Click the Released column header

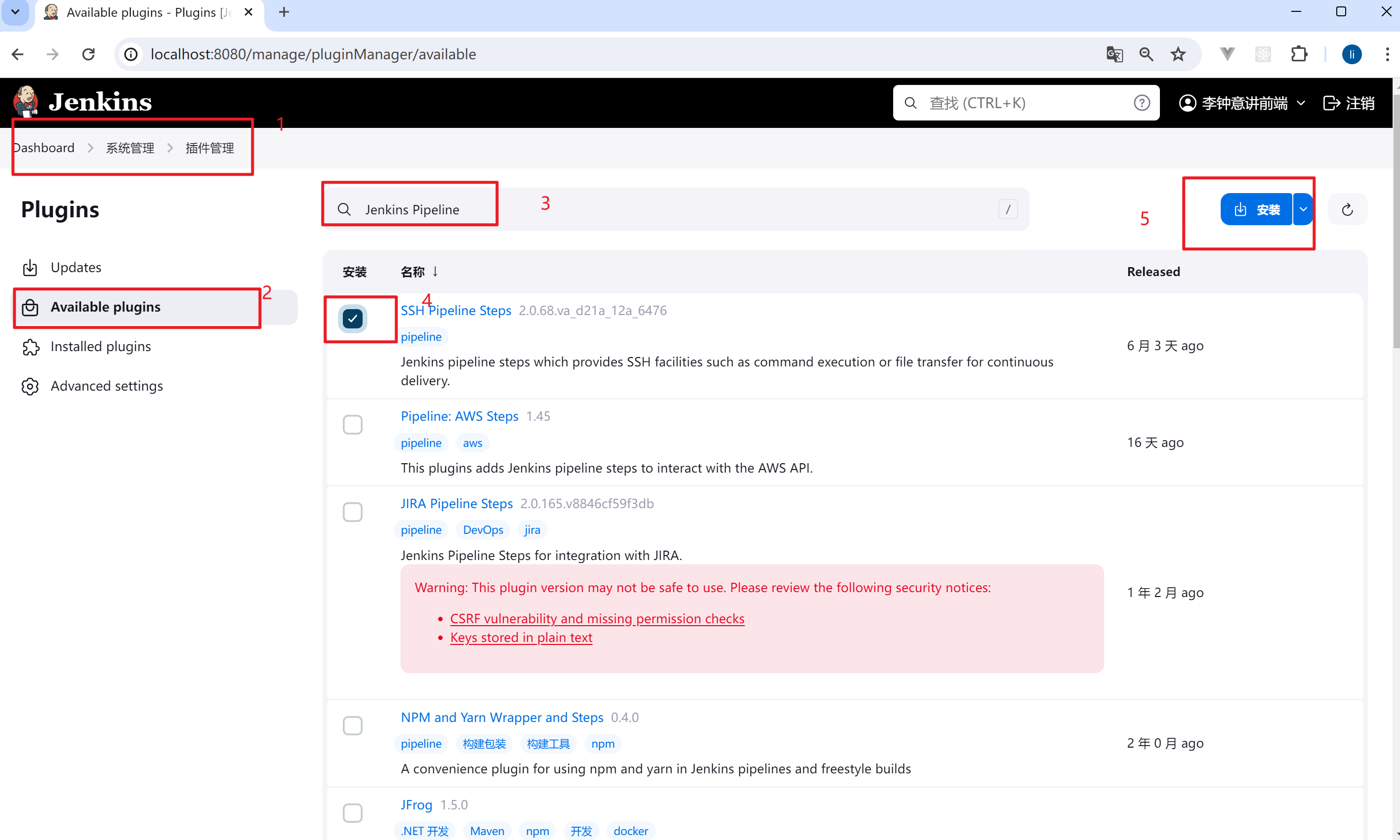click(1153, 272)
